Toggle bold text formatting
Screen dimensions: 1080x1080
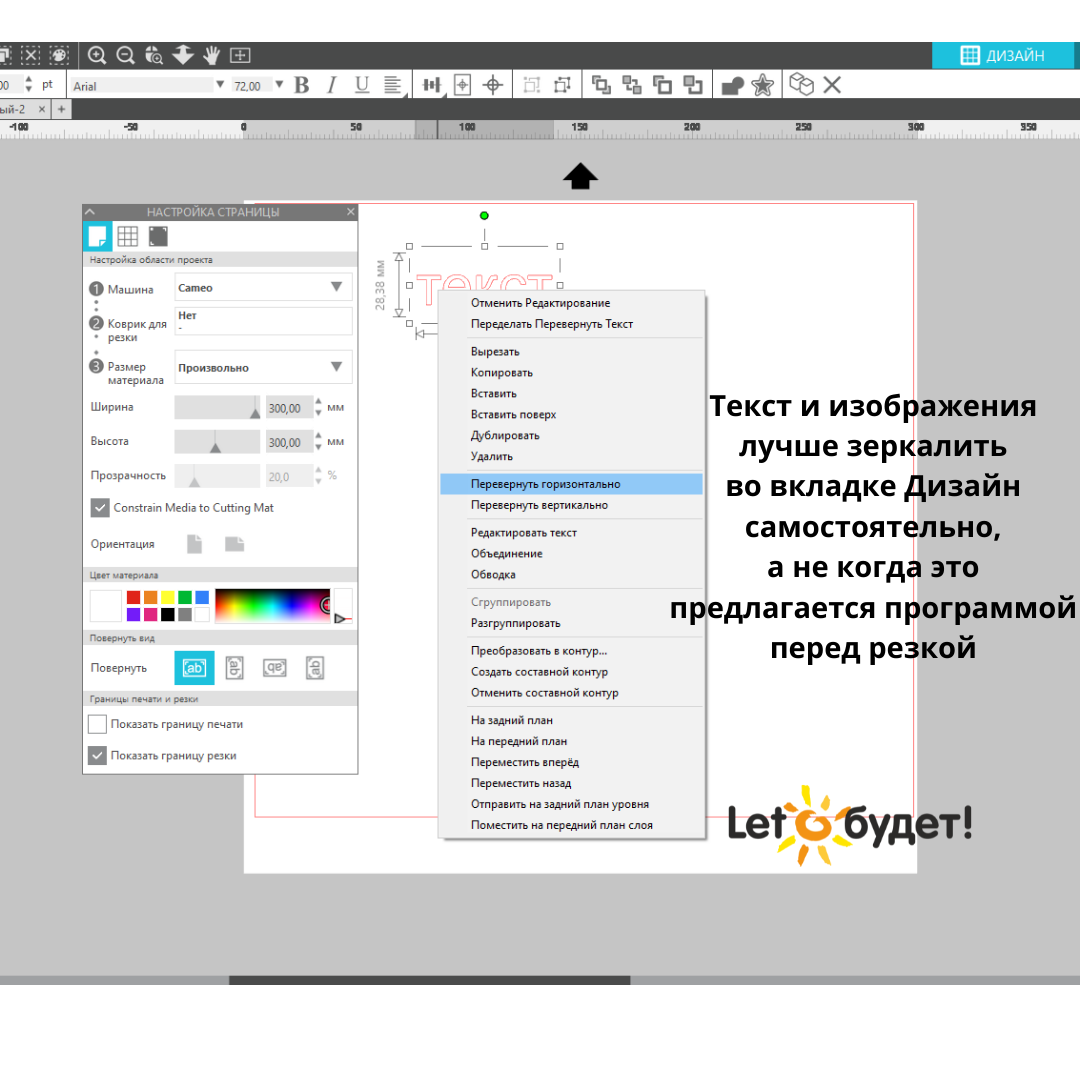[x=302, y=85]
